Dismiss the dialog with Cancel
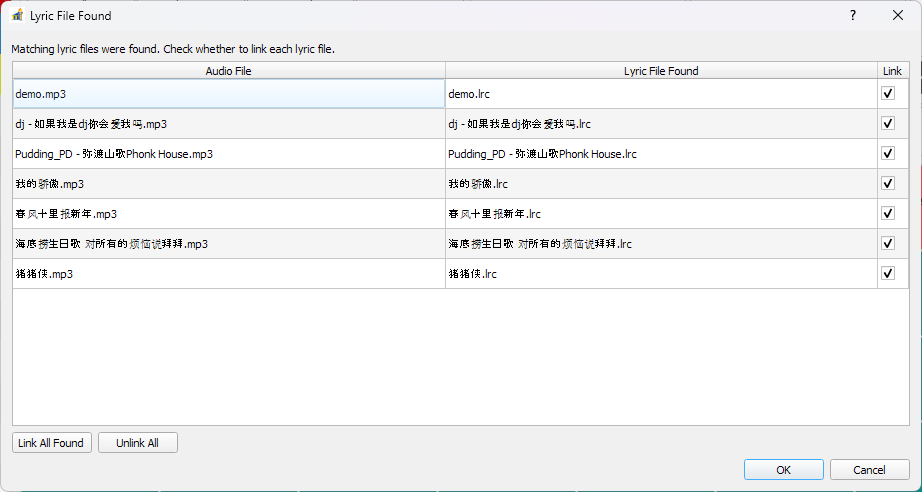The height and width of the screenshot is (492, 922). click(x=869, y=470)
